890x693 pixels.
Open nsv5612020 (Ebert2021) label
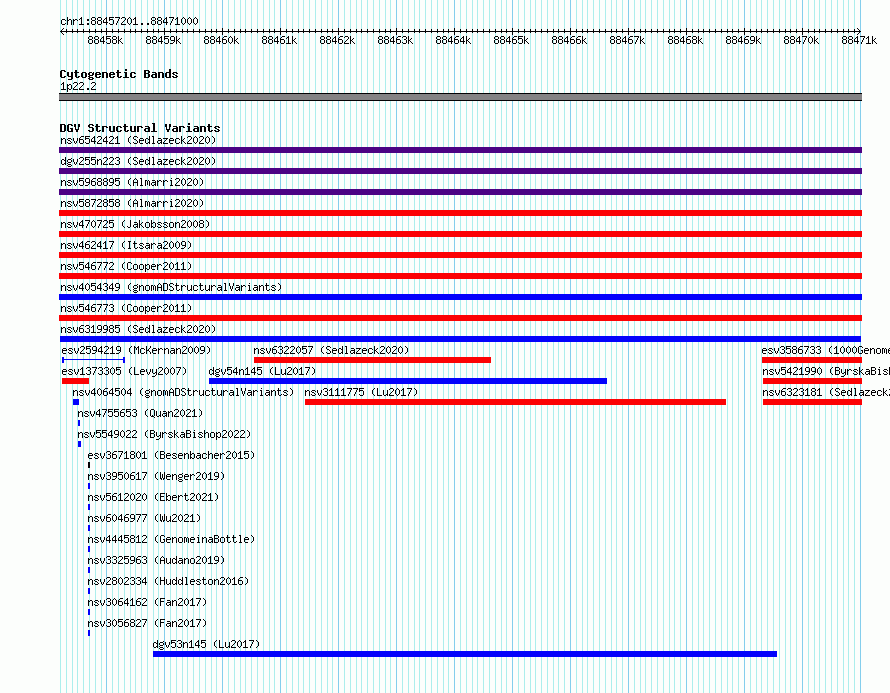pos(153,497)
